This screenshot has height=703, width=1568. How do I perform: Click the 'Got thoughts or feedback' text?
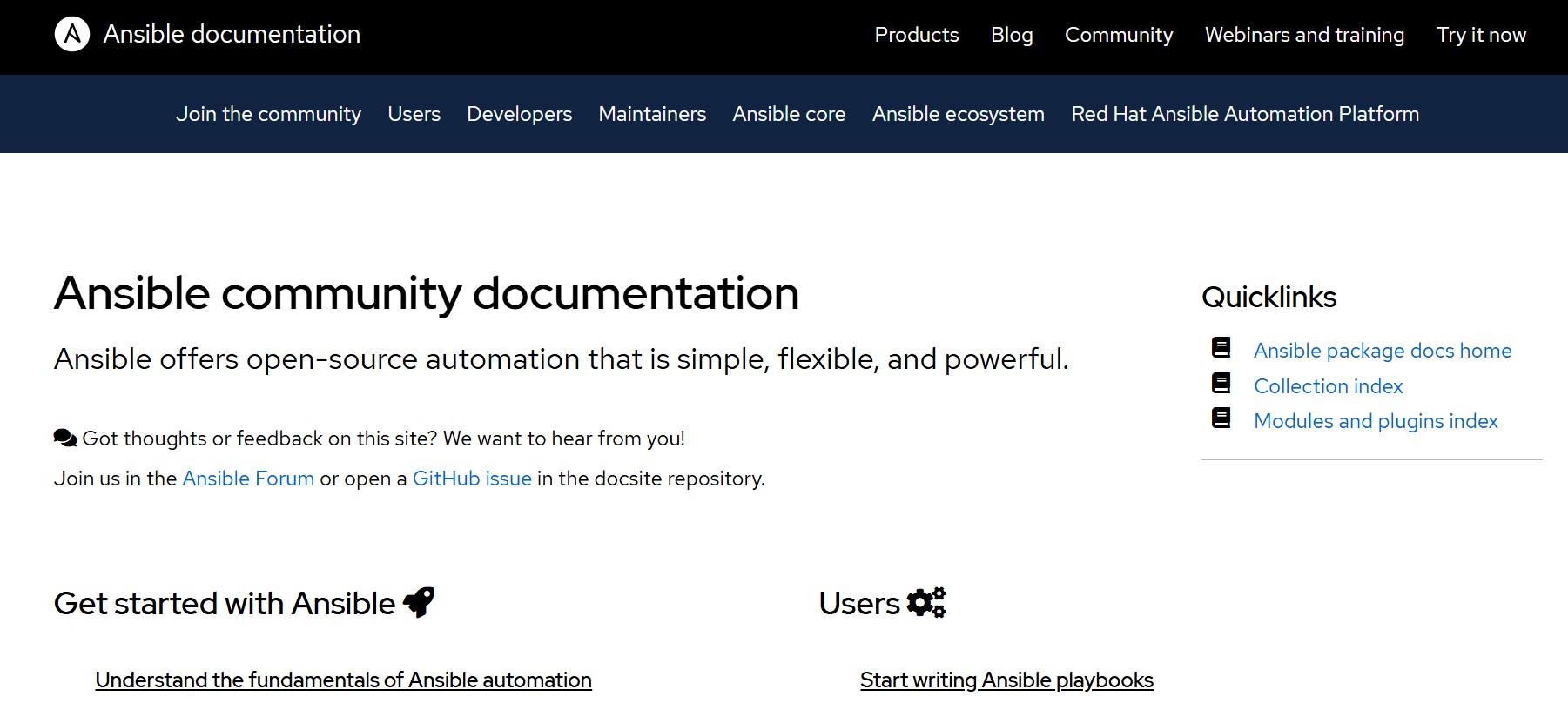383,439
